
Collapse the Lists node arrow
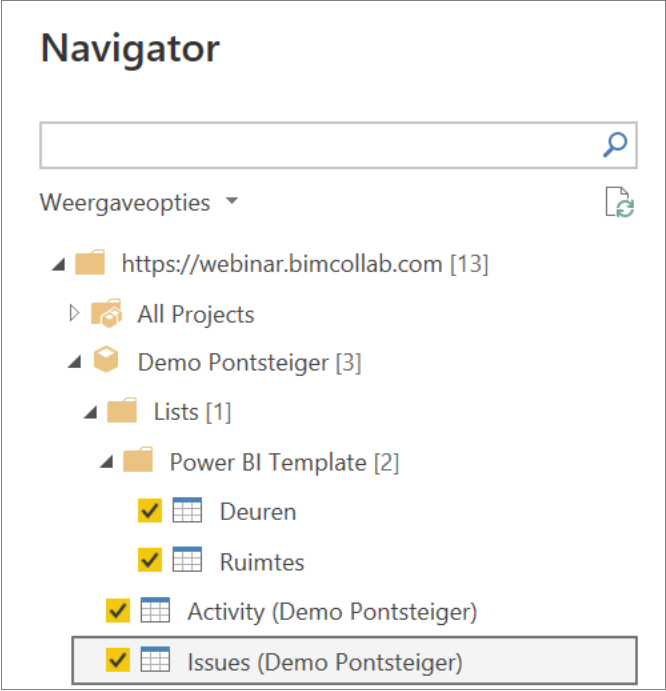91,412
